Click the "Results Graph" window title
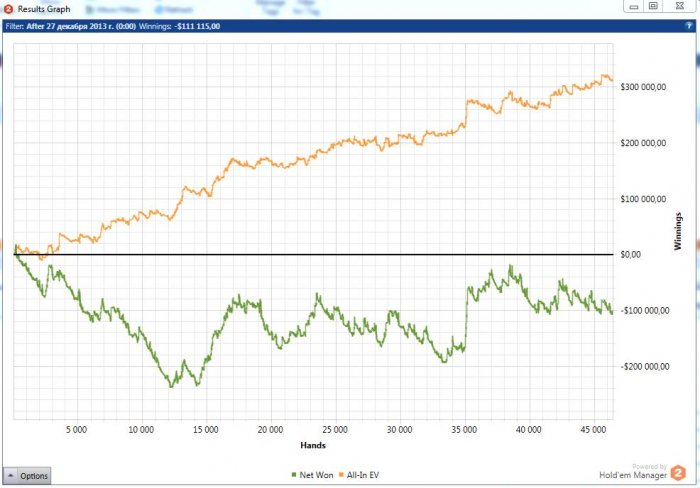This screenshot has width=700, height=488. pyautogui.click(x=44, y=9)
